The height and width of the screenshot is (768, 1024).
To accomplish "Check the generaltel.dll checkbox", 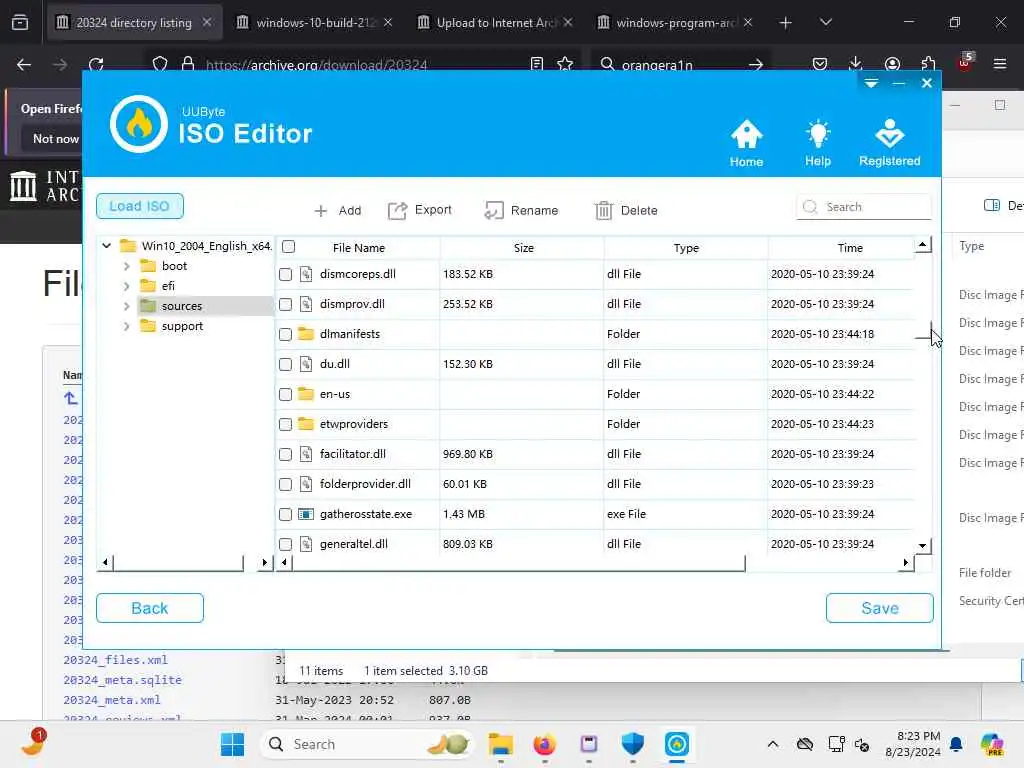I will (x=285, y=544).
